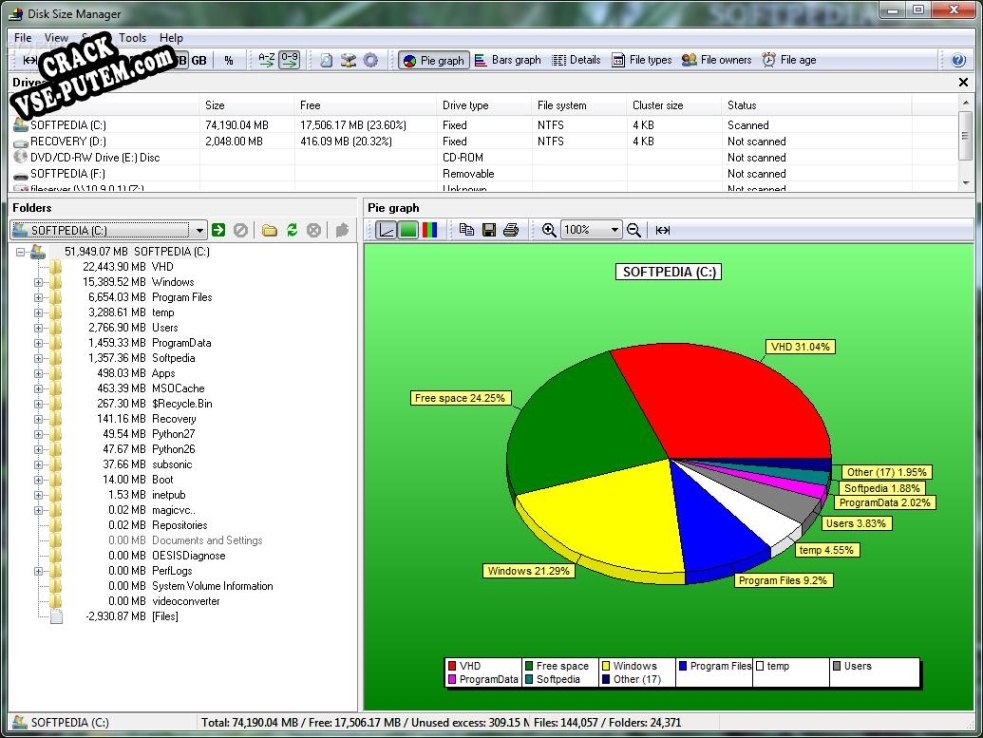Click the grey cancel circle icon

point(313,230)
